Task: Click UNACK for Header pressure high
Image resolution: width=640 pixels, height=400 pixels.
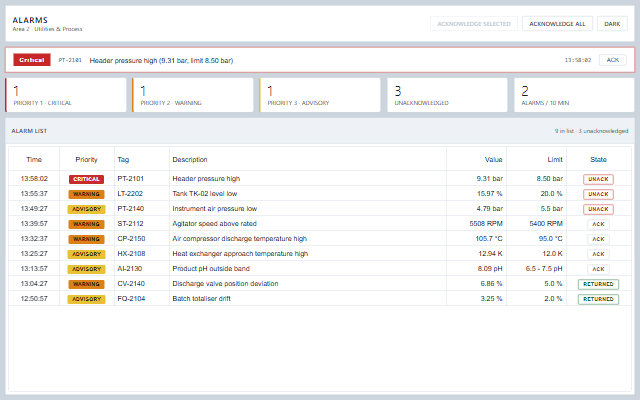Action: 598,179
